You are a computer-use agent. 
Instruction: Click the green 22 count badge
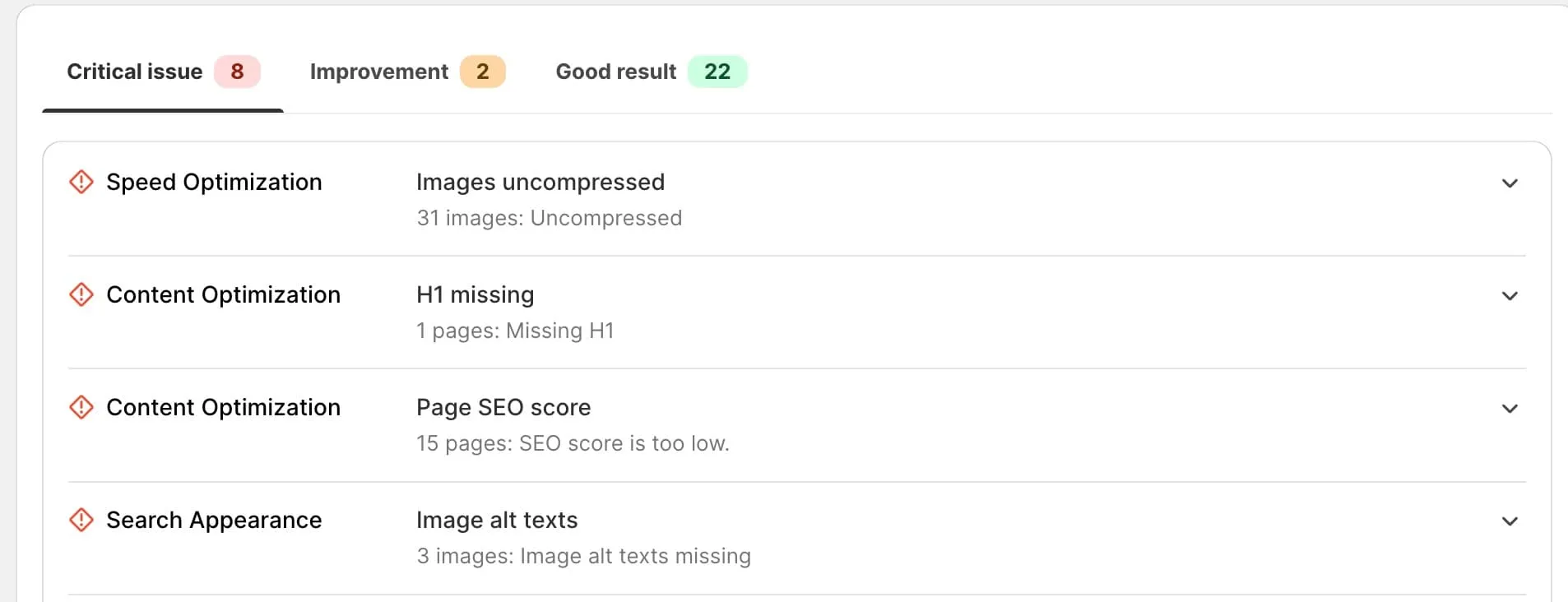click(717, 72)
